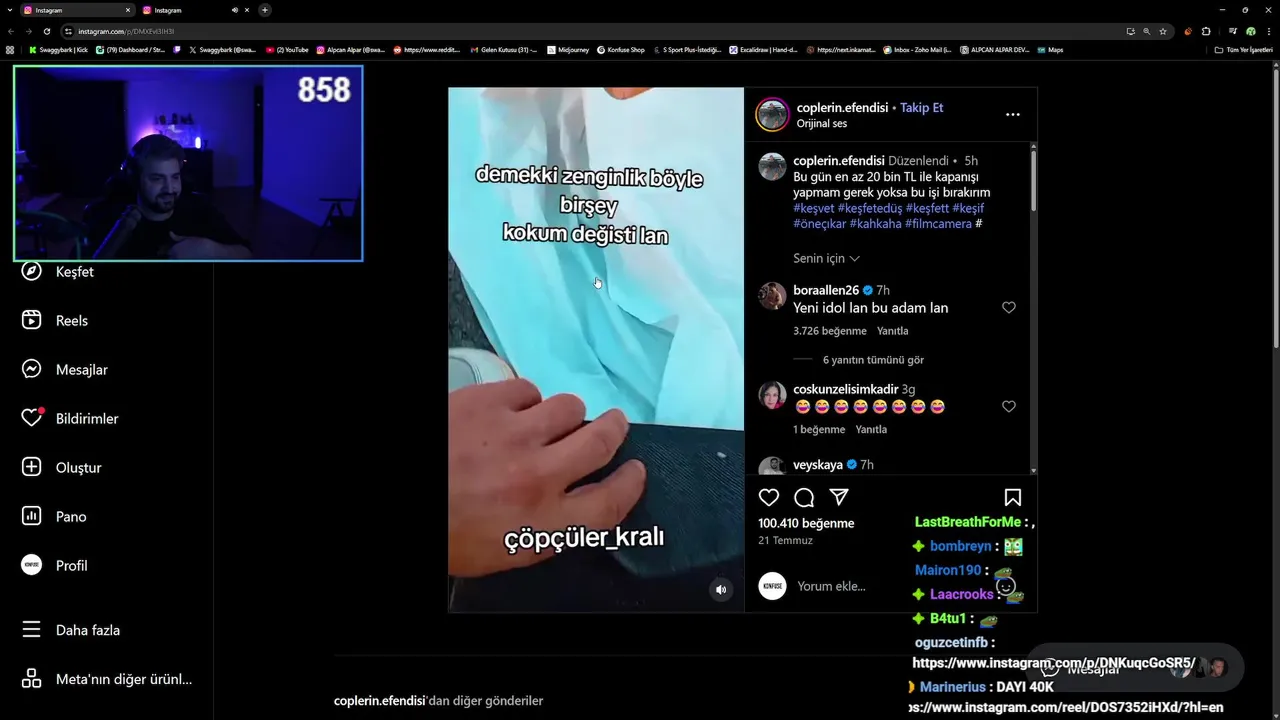Open a new browser tab
The width and height of the screenshot is (1280, 720).
pyautogui.click(x=264, y=10)
